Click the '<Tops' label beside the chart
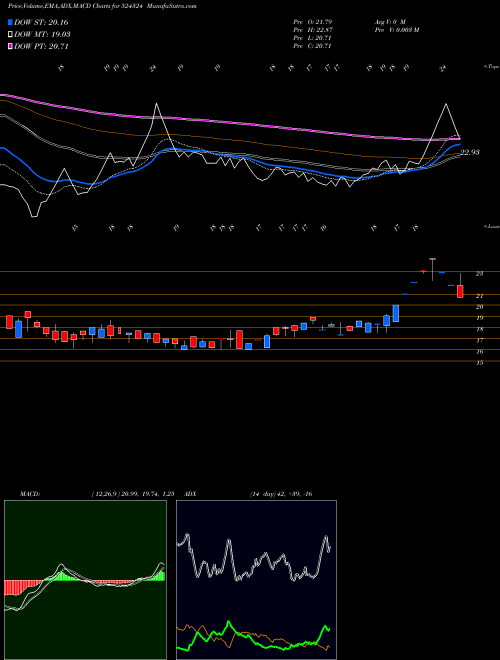 pos(491,67)
